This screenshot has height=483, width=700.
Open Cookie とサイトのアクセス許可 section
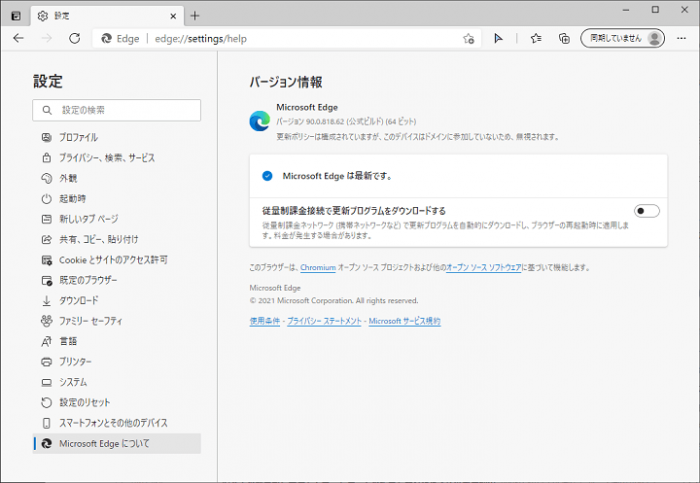coord(117,260)
